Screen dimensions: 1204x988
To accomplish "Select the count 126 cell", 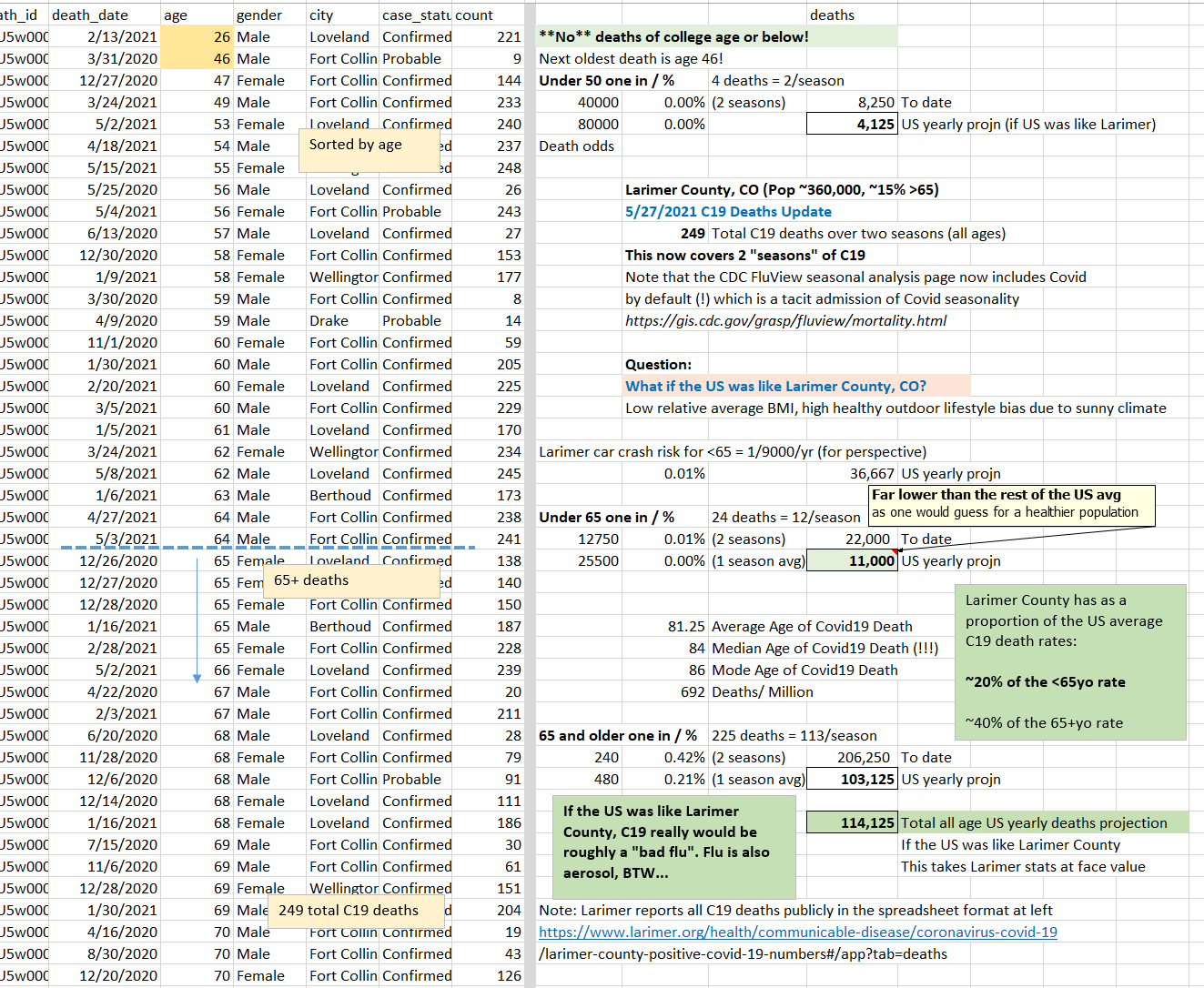I will click(x=489, y=975).
